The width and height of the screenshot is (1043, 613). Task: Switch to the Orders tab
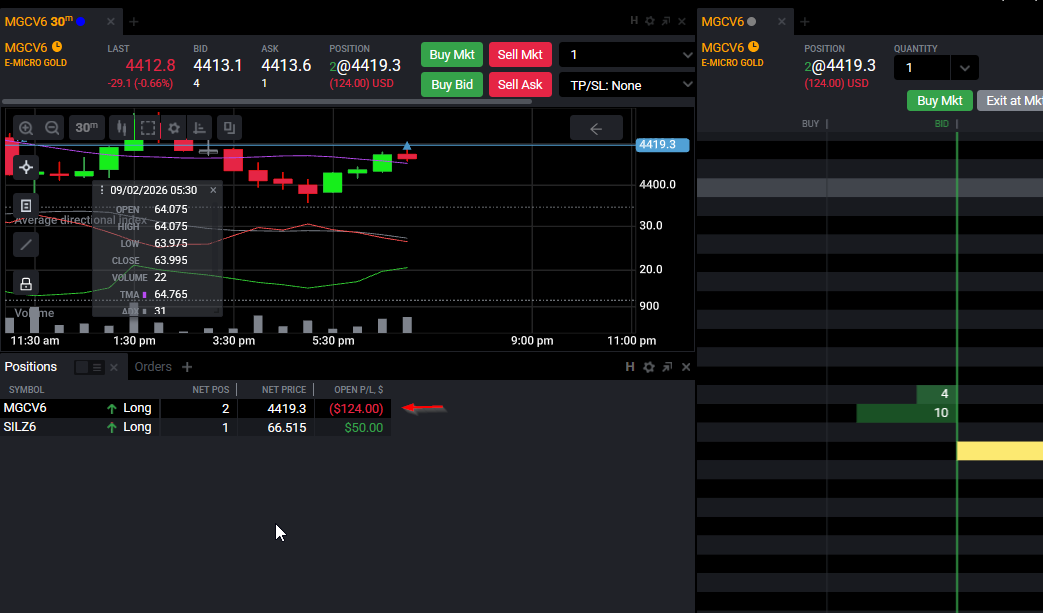click(153, 367)
